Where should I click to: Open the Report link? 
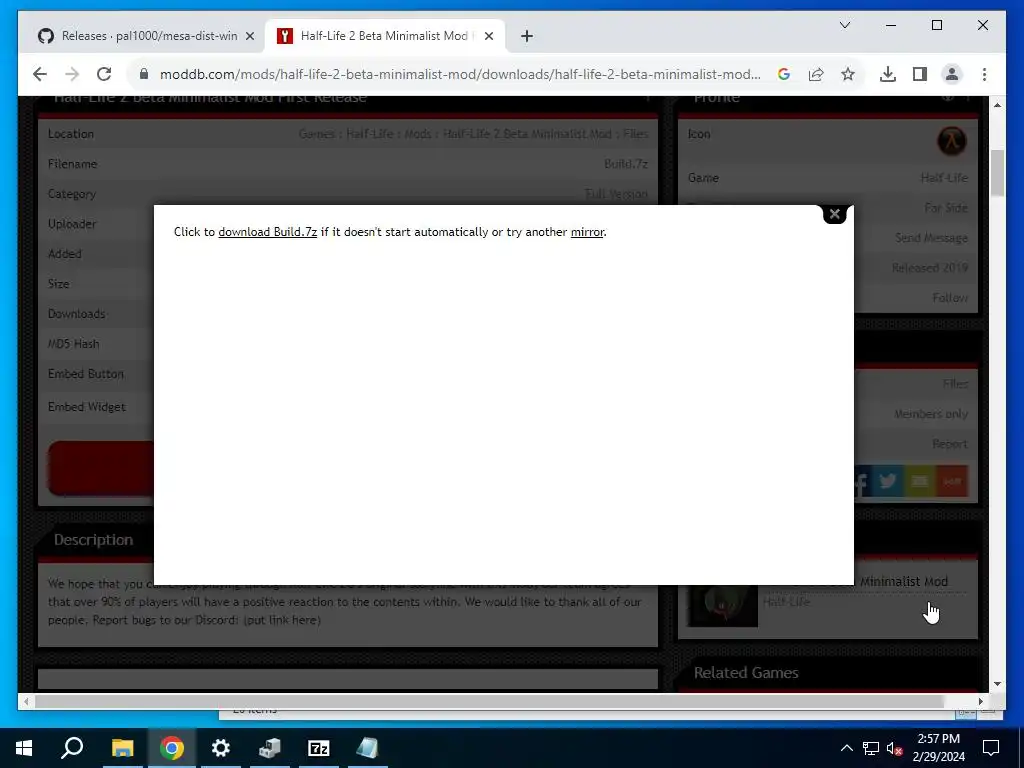950,444
